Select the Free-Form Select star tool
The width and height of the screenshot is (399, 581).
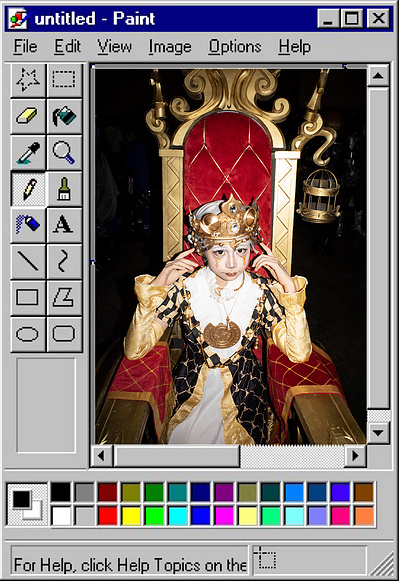tap(28, 80)
